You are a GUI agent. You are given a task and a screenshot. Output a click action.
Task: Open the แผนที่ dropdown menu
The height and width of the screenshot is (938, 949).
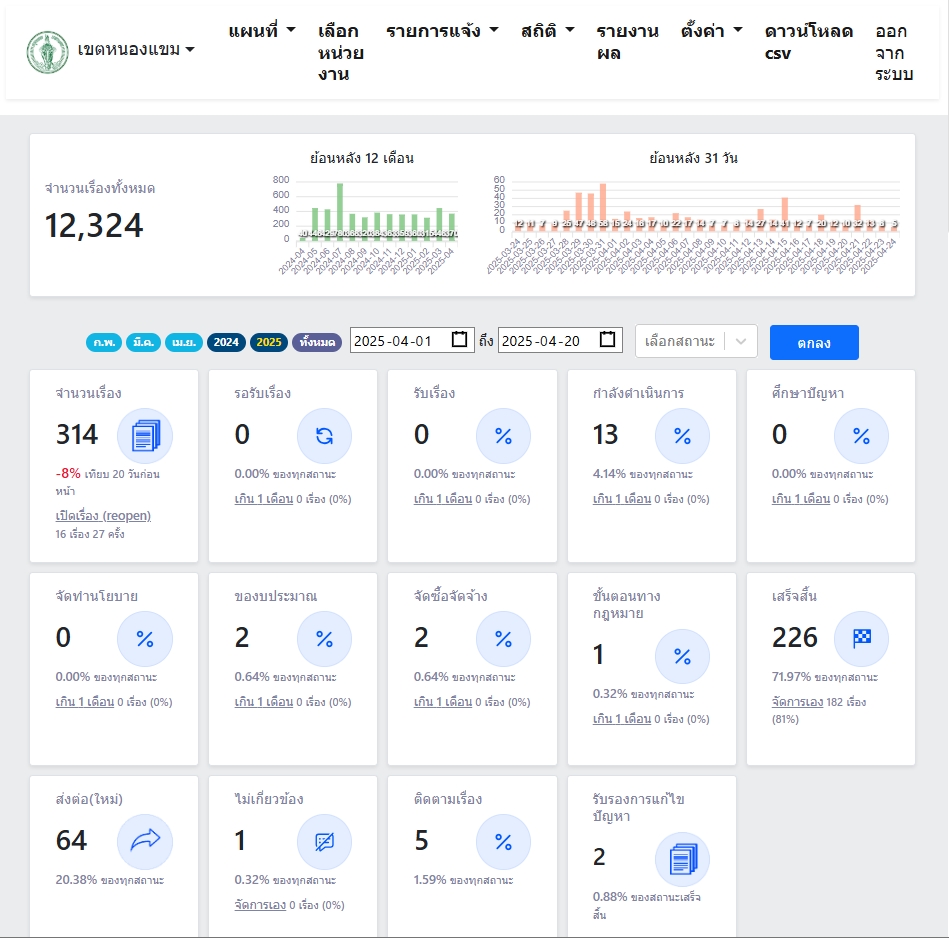pyautogui.click(x=261, y=30)
